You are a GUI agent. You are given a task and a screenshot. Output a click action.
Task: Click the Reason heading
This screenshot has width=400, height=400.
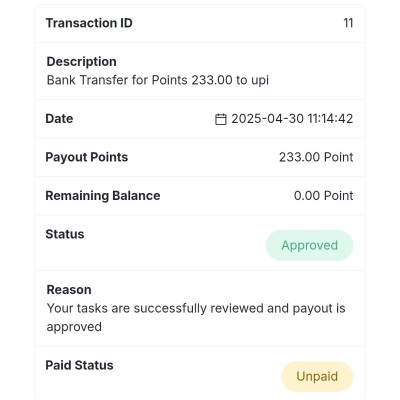point(69,290)
